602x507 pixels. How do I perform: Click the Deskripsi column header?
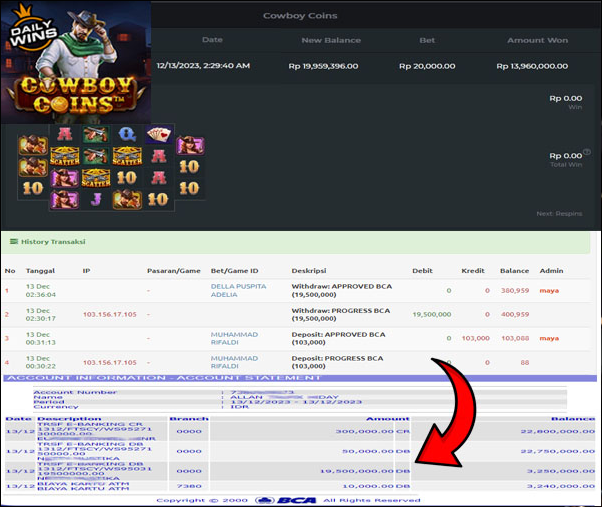(309, 271)
